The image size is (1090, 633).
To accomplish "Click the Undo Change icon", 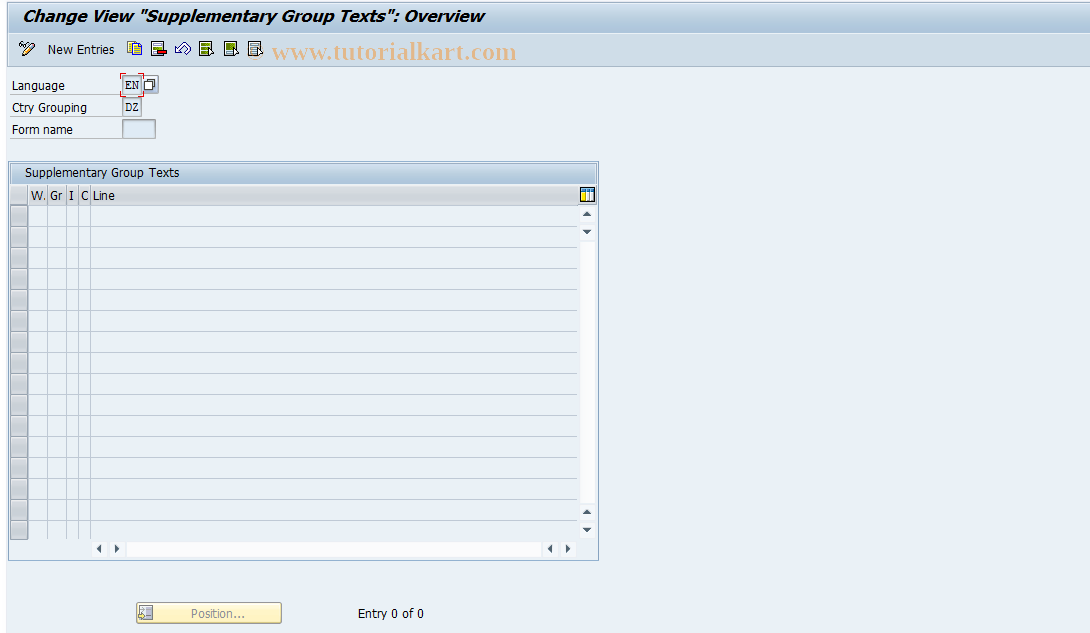I will click(x=183, y=49).
